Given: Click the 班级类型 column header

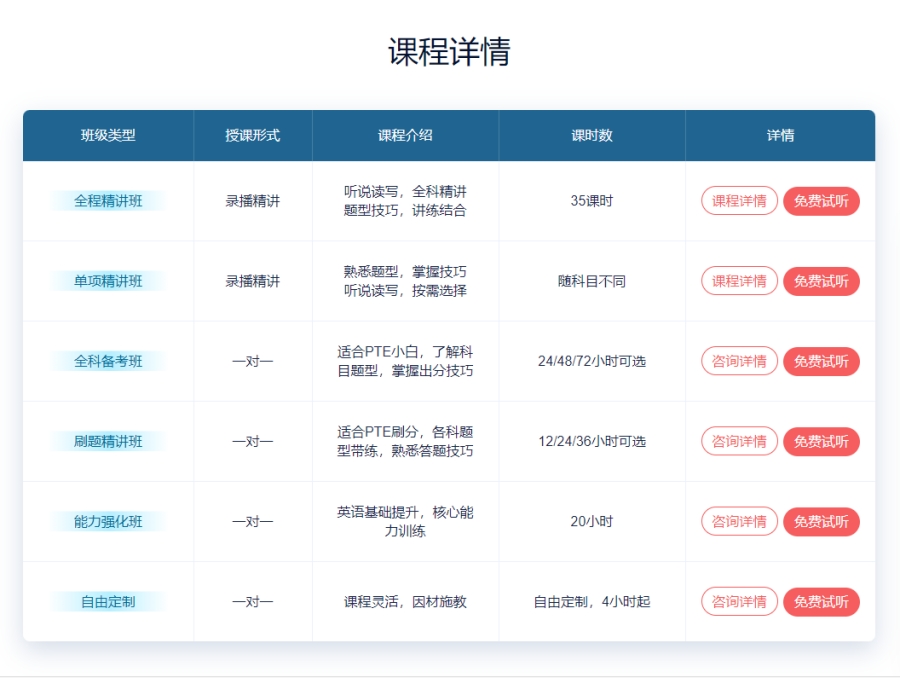Looking at the screenshot, I should pyautogui.click(x=108, y=135).
